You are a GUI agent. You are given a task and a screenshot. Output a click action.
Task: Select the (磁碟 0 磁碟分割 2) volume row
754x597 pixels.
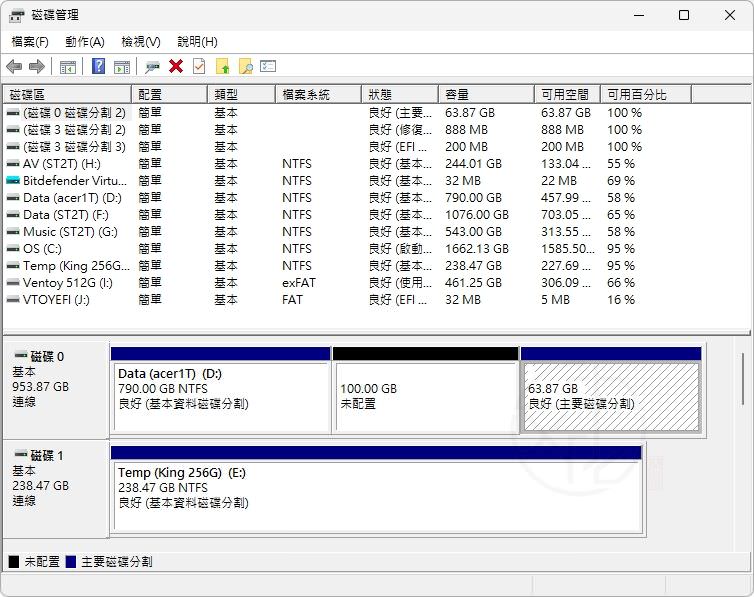pyautogui.click(x=376, y=113)
